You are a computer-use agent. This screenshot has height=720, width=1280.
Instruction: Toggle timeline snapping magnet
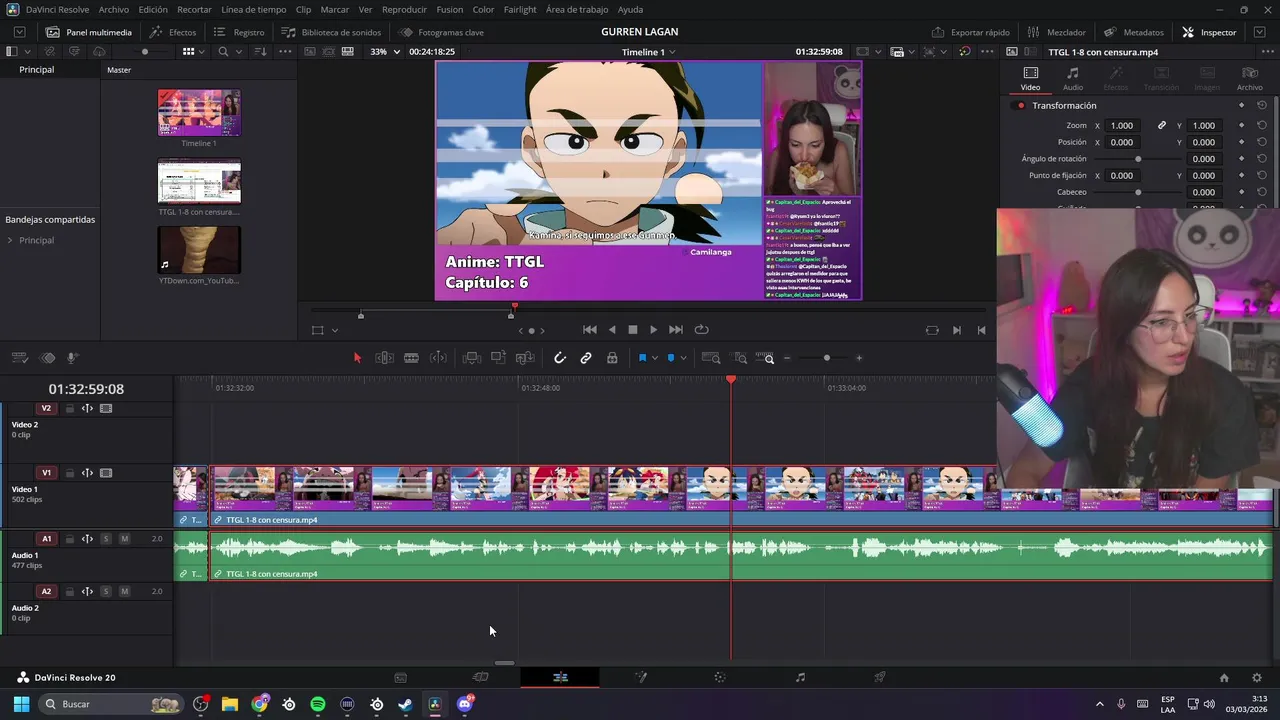pyautogui.click(x=560, y=358)
